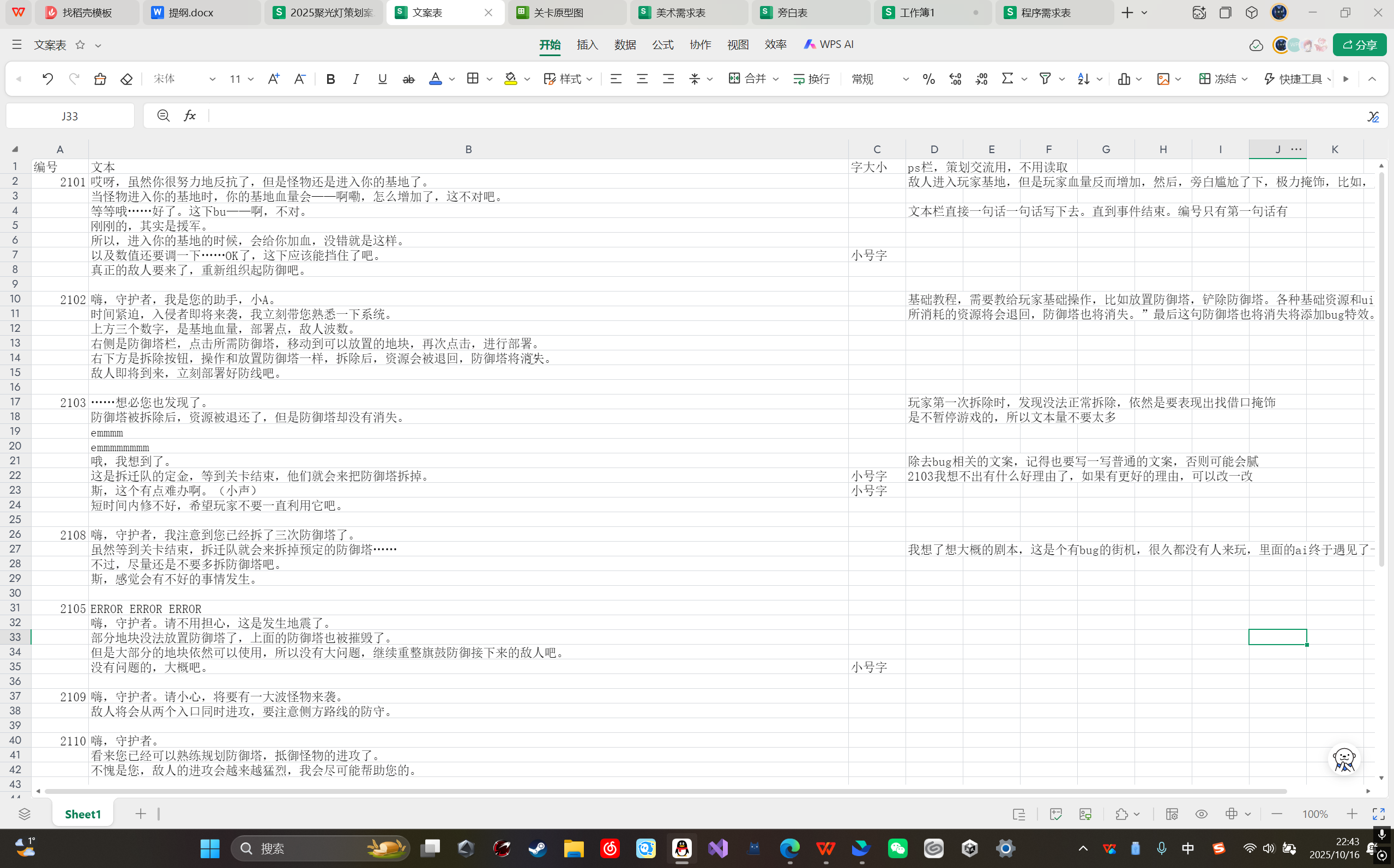
Task: Click the increase font size icon
Action: pyautogui.click(x=273, y=78)
